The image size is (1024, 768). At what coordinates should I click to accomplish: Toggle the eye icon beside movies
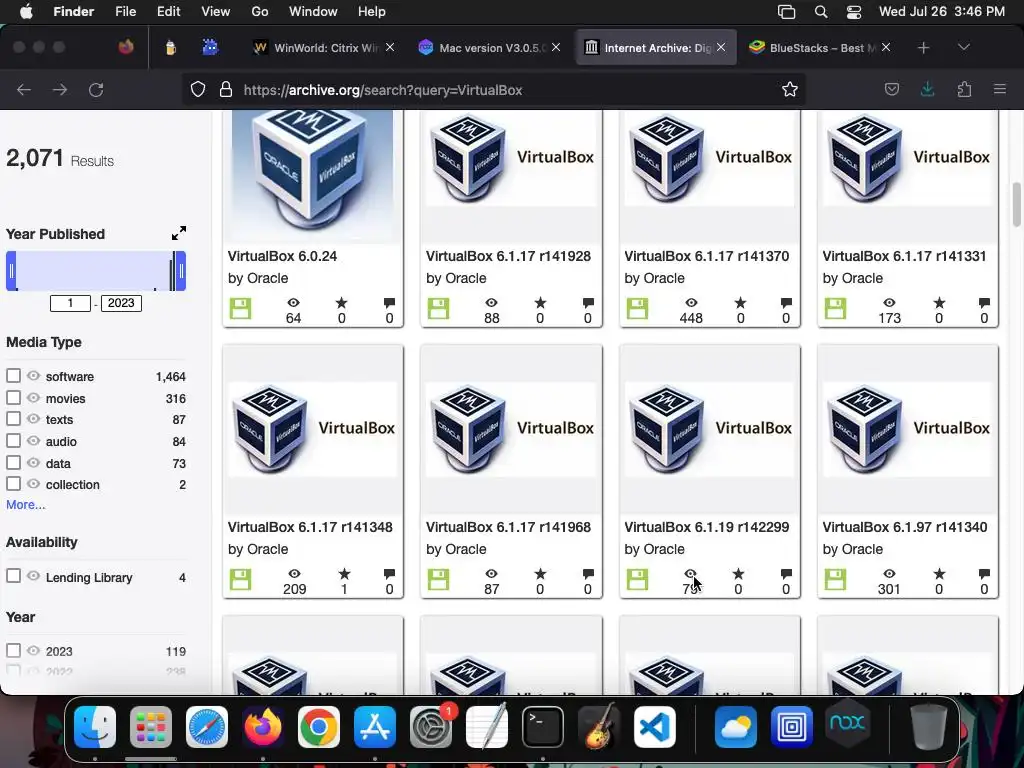[x=33, y=398]
